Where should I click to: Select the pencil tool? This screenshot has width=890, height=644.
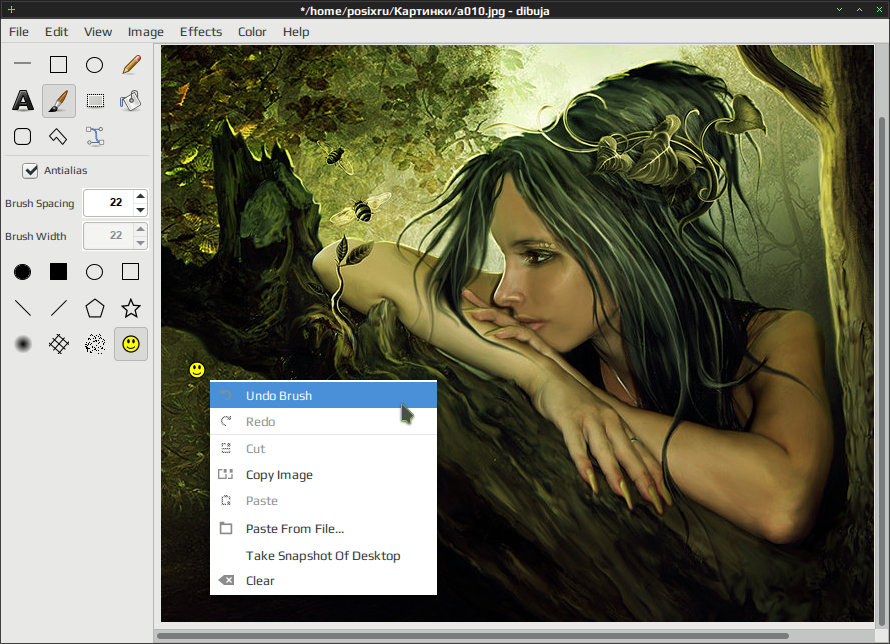pyautogui.click(x=131, y=64)
